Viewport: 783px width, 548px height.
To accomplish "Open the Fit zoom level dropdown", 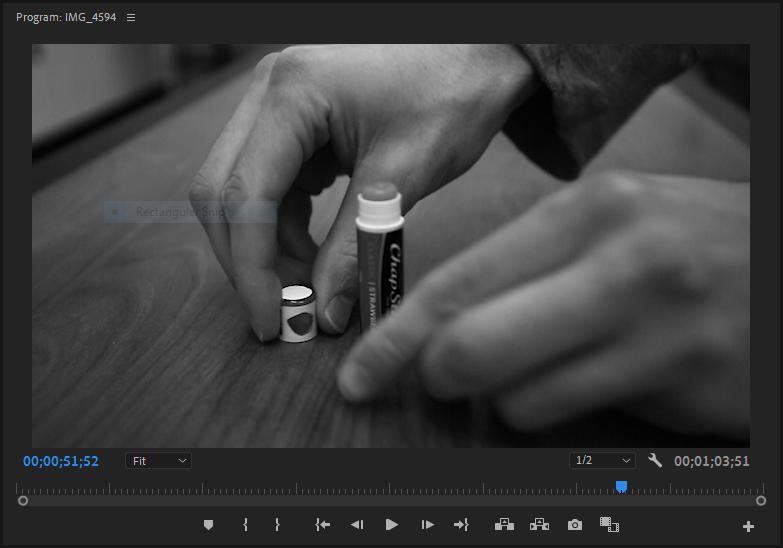I will tap(158, 461).
